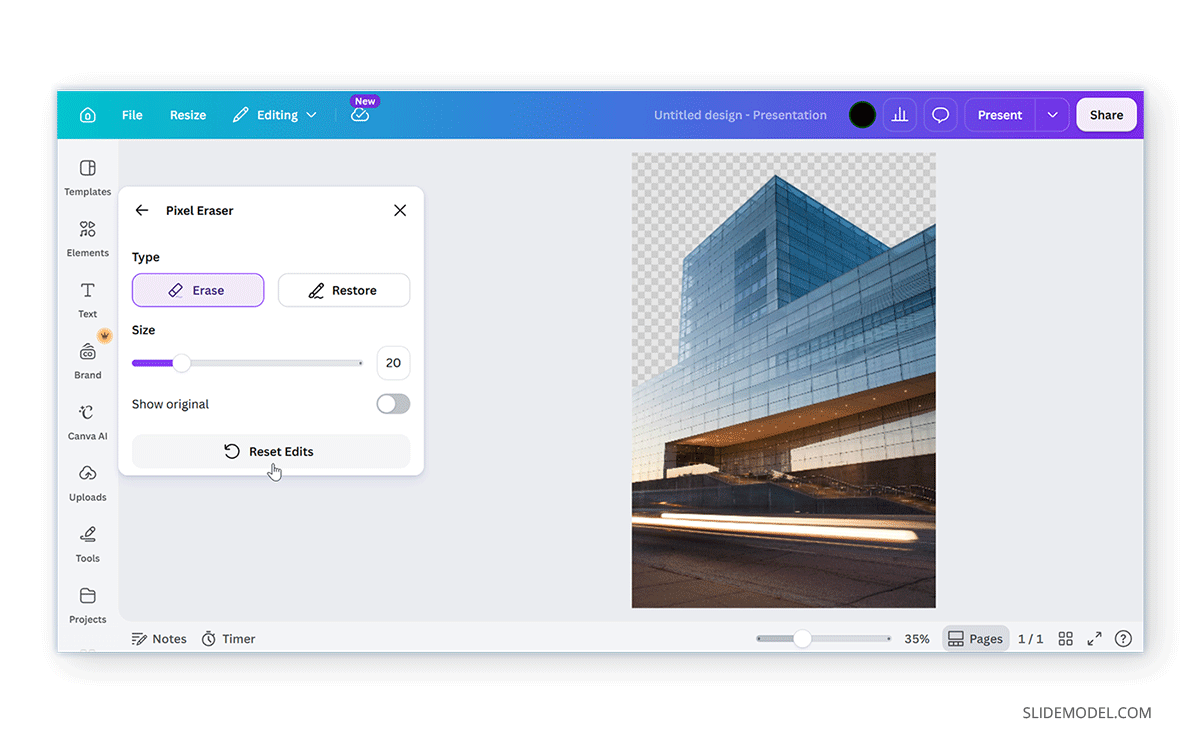Open the Canva AI sidebar panel

coord(88,422)
